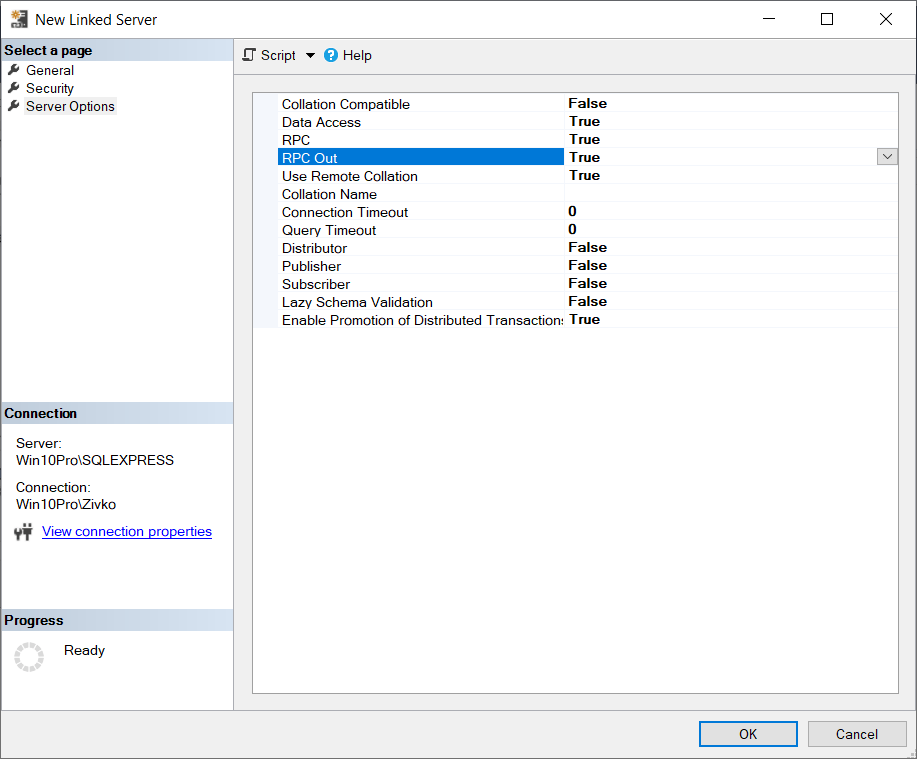The image size is (917, 759).
Task: Click the Ready progress indicator
Action: (x=84, y=650)
